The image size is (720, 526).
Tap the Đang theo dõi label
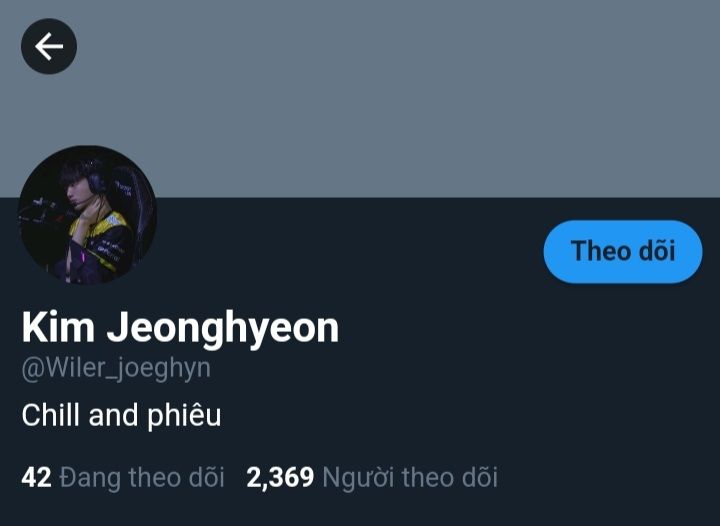coord(142,477)
